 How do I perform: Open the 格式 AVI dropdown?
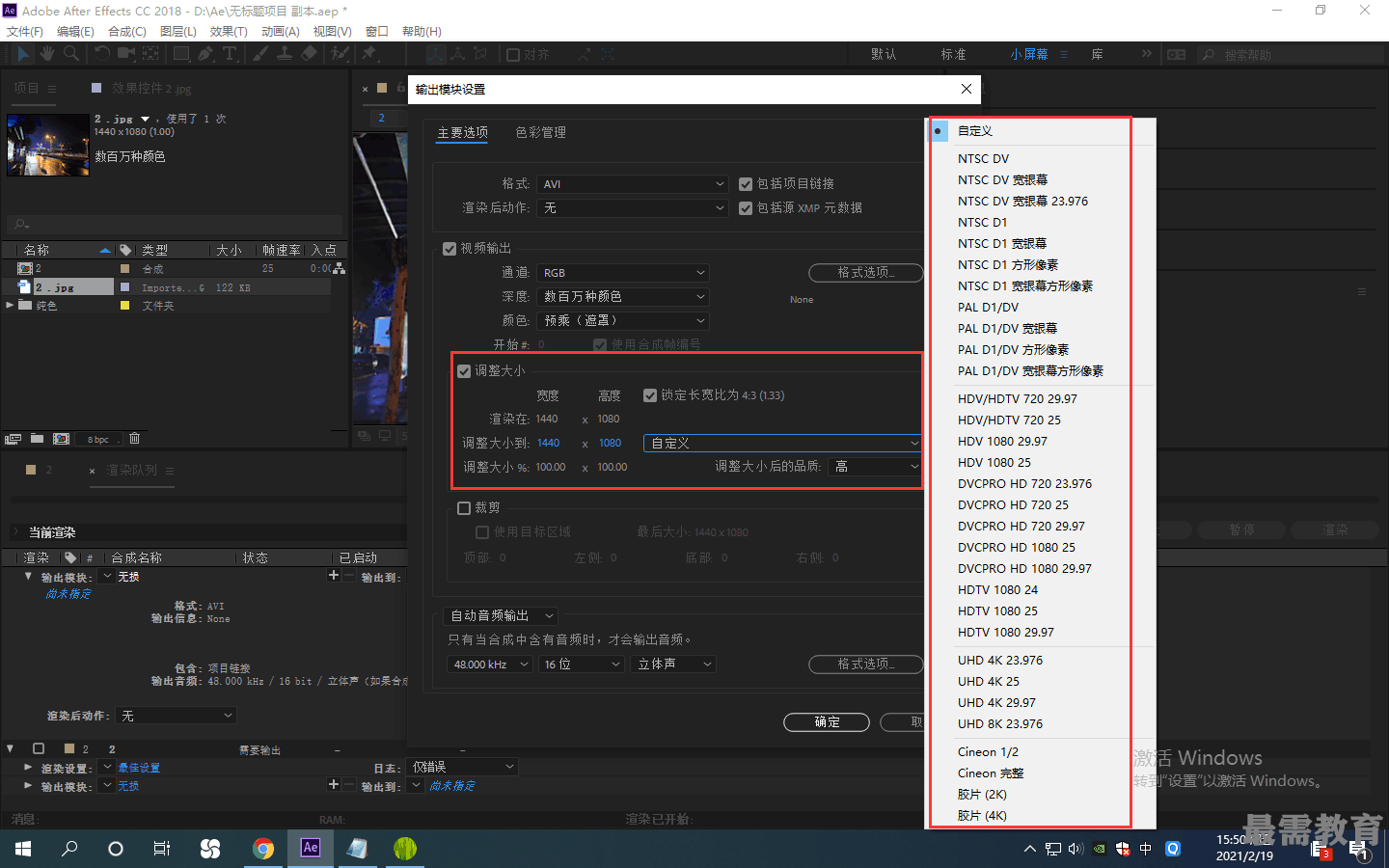pos(633,184)
